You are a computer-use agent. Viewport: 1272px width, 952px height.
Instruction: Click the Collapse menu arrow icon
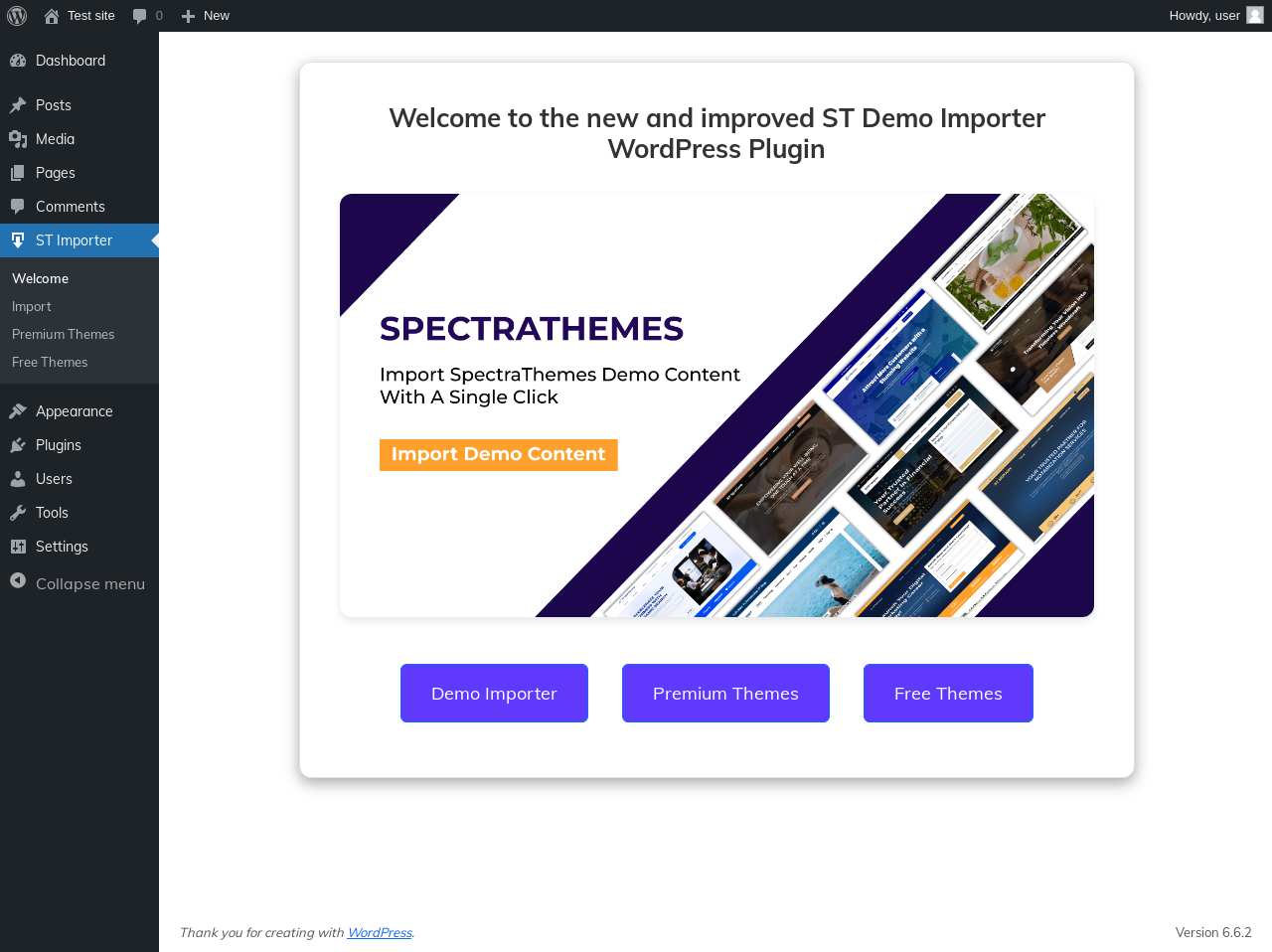coord(18,581)
